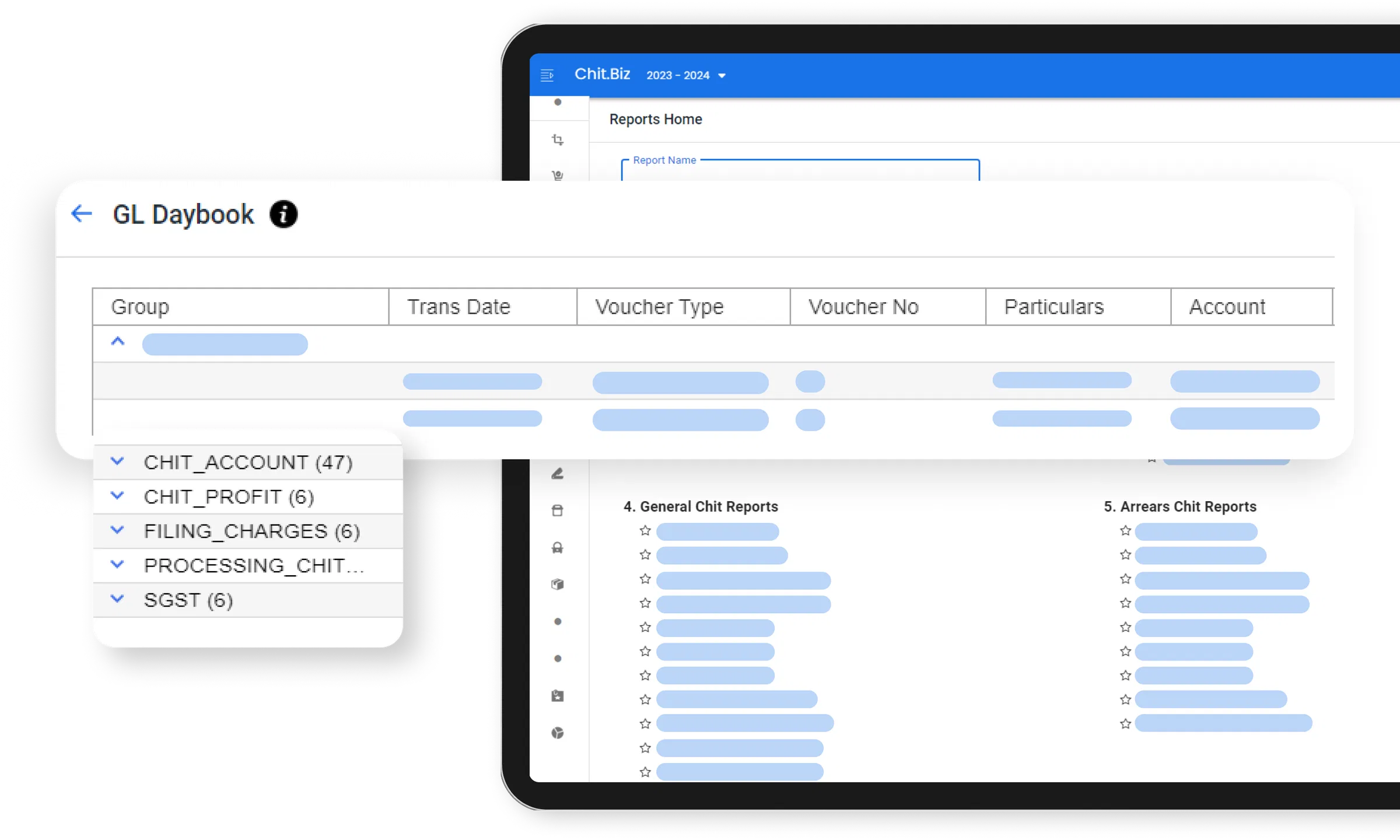Go back using the arrow beside GL Daybook
The image size is (1400, 840).
(x=82, y=213)
